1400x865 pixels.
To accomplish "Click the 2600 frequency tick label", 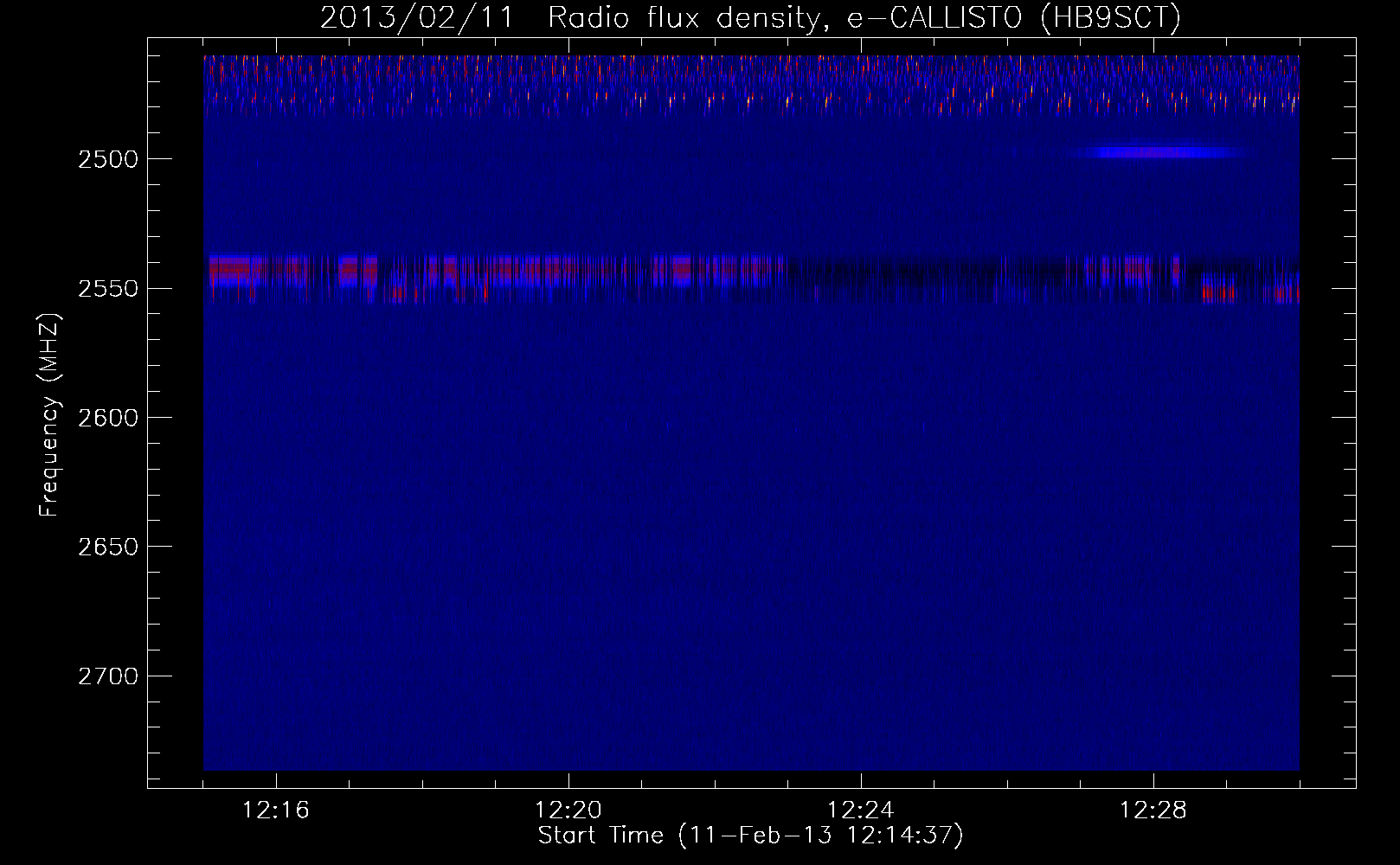I will 109,418.
